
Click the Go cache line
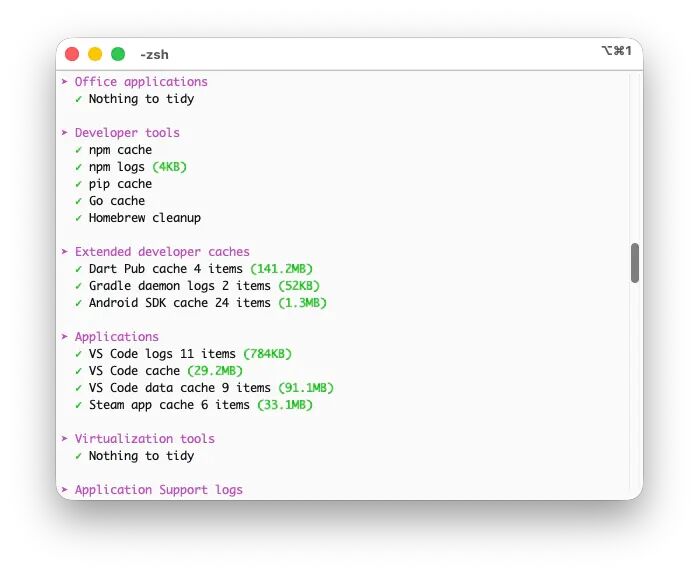(x=117, y=201)
